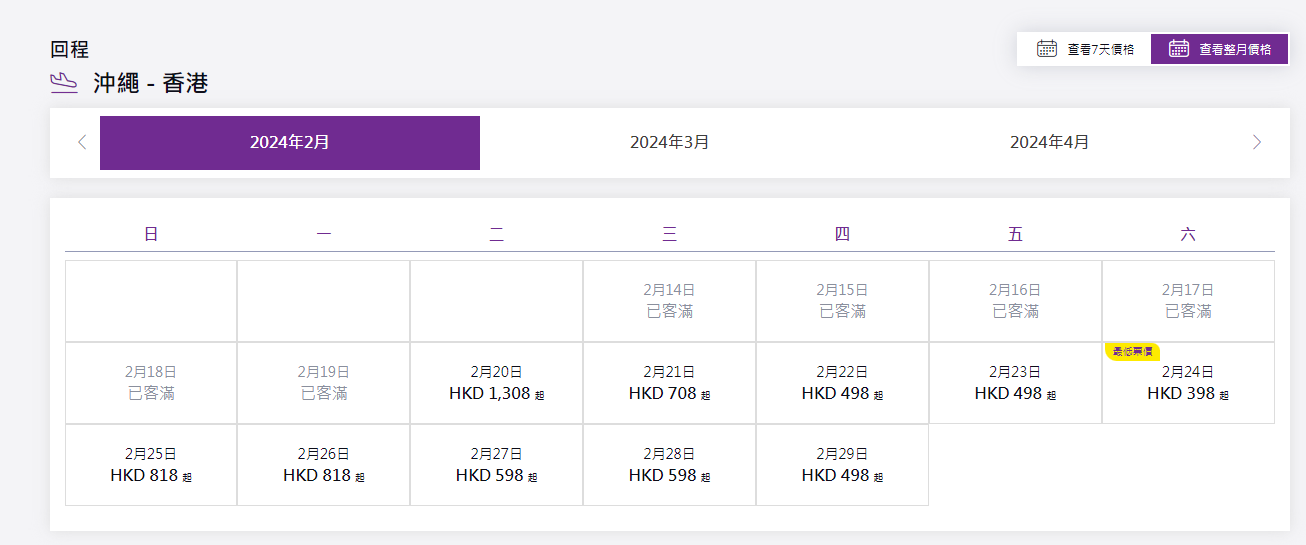Viewport: 1306px width, 545px height.
Task: Open the 2024年4月 month tab
Action: (1050, 142)
